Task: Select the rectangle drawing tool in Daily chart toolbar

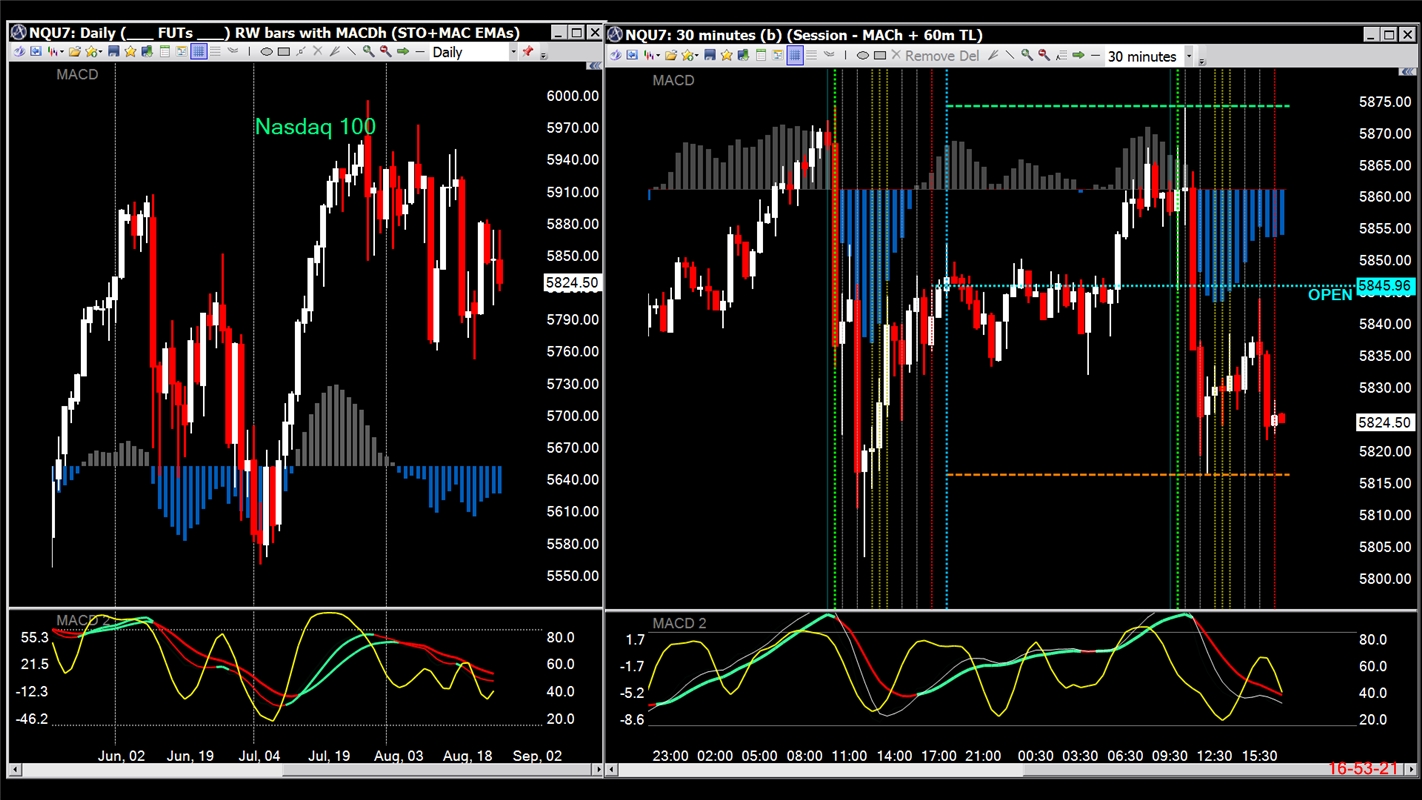Action: [284, 52]
